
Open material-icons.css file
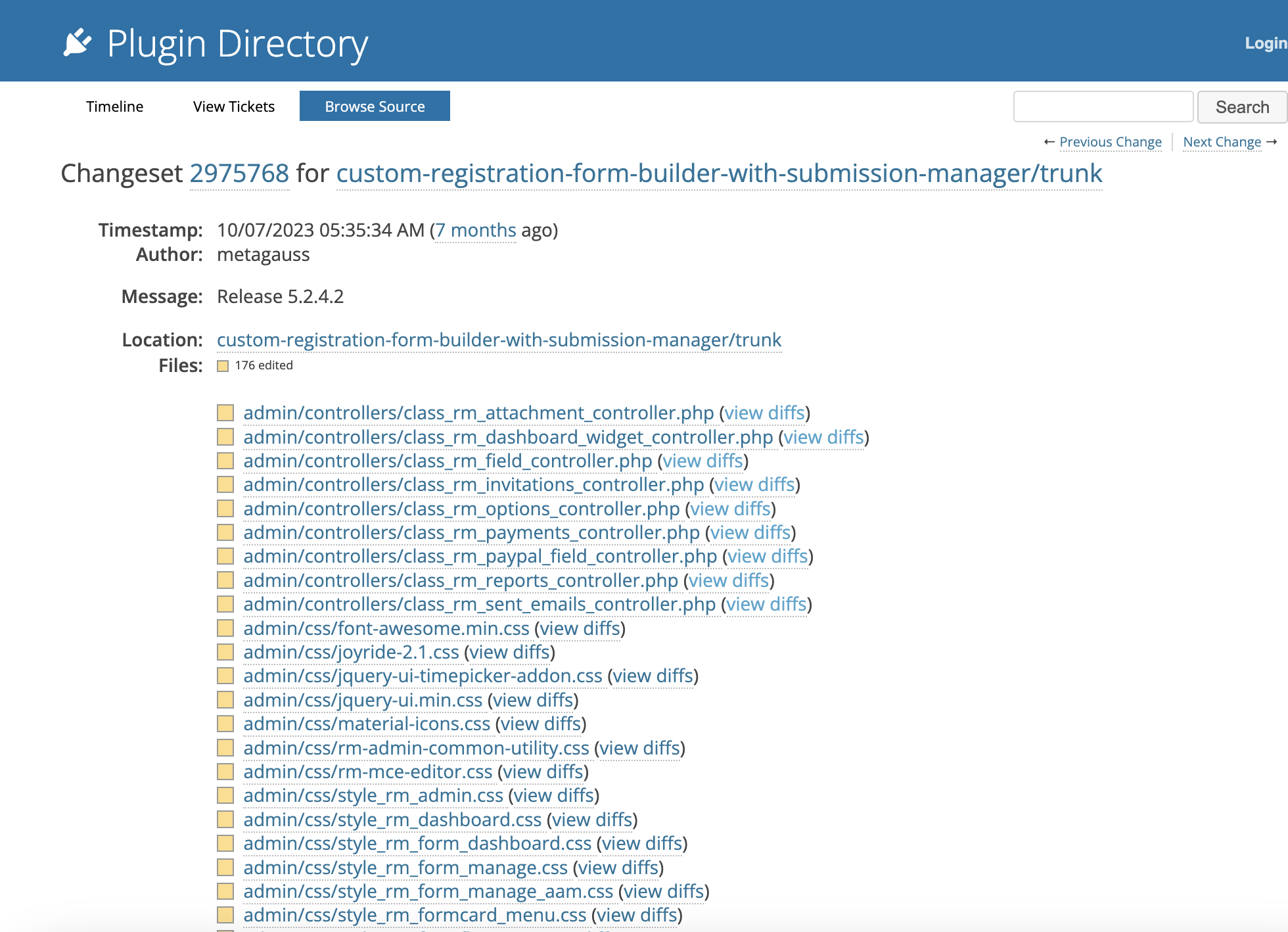click(x=367, y=724)
